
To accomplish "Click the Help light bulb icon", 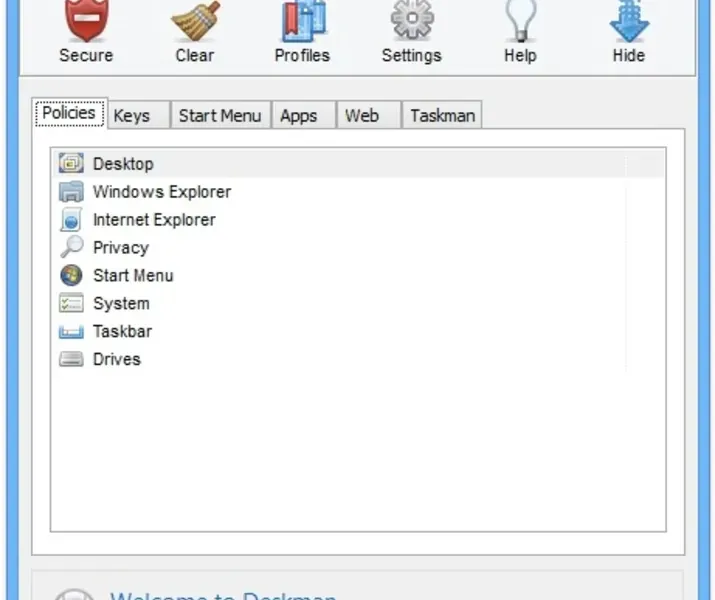I will (x=520, y=20).
